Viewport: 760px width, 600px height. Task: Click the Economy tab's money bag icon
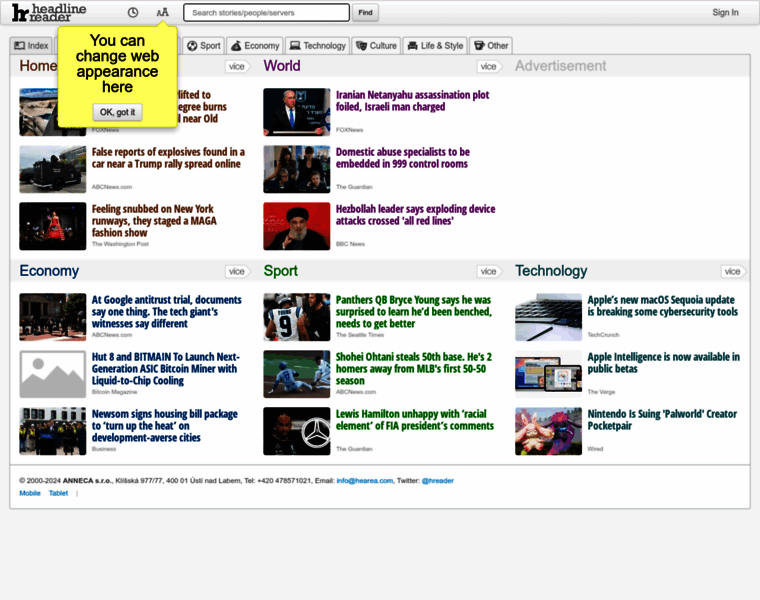tap(236, 46)
